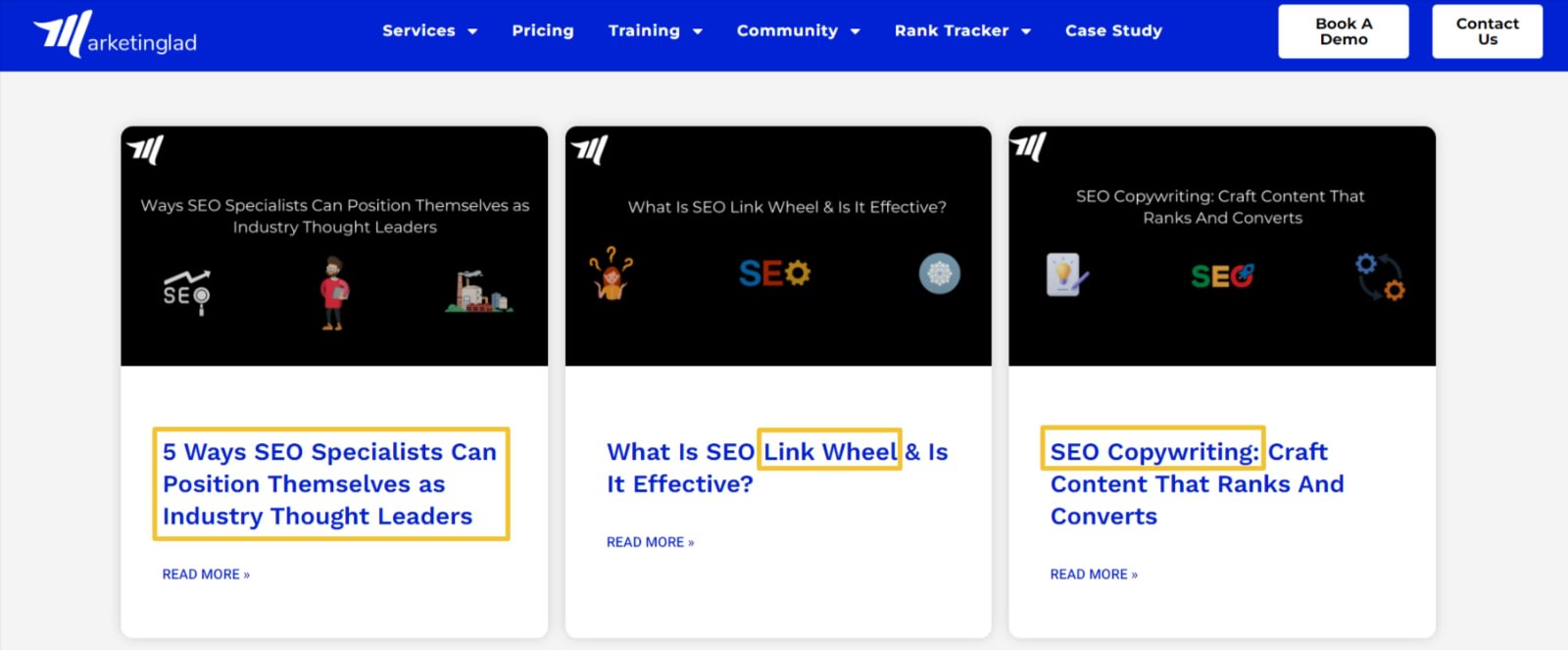The width and height of the screenshot is (1568, 650).
Task: Click Read More under the Thought Leaders article
Action: 206,575
